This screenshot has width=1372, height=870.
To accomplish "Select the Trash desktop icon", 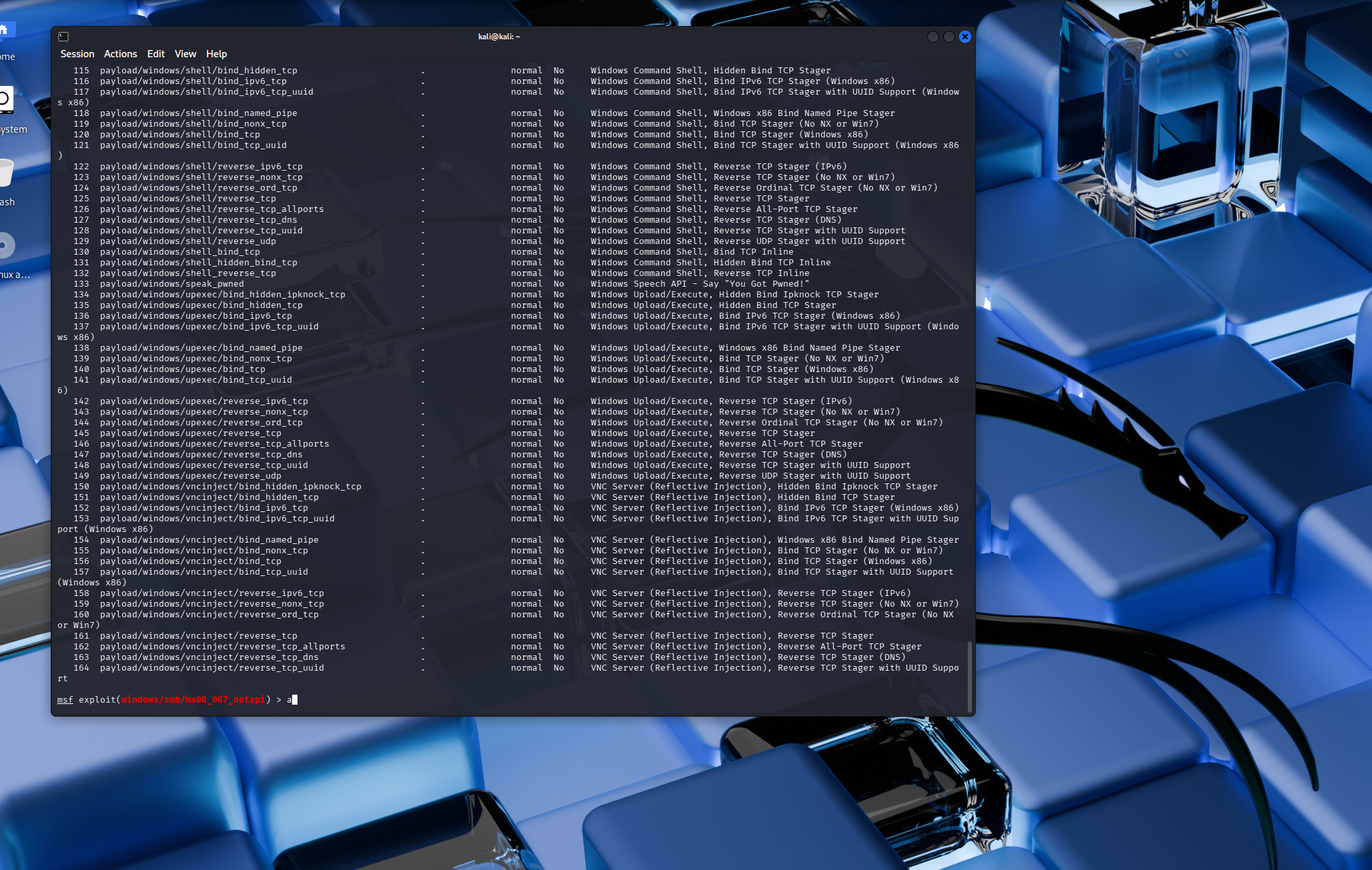I will (x=5, y=173).
